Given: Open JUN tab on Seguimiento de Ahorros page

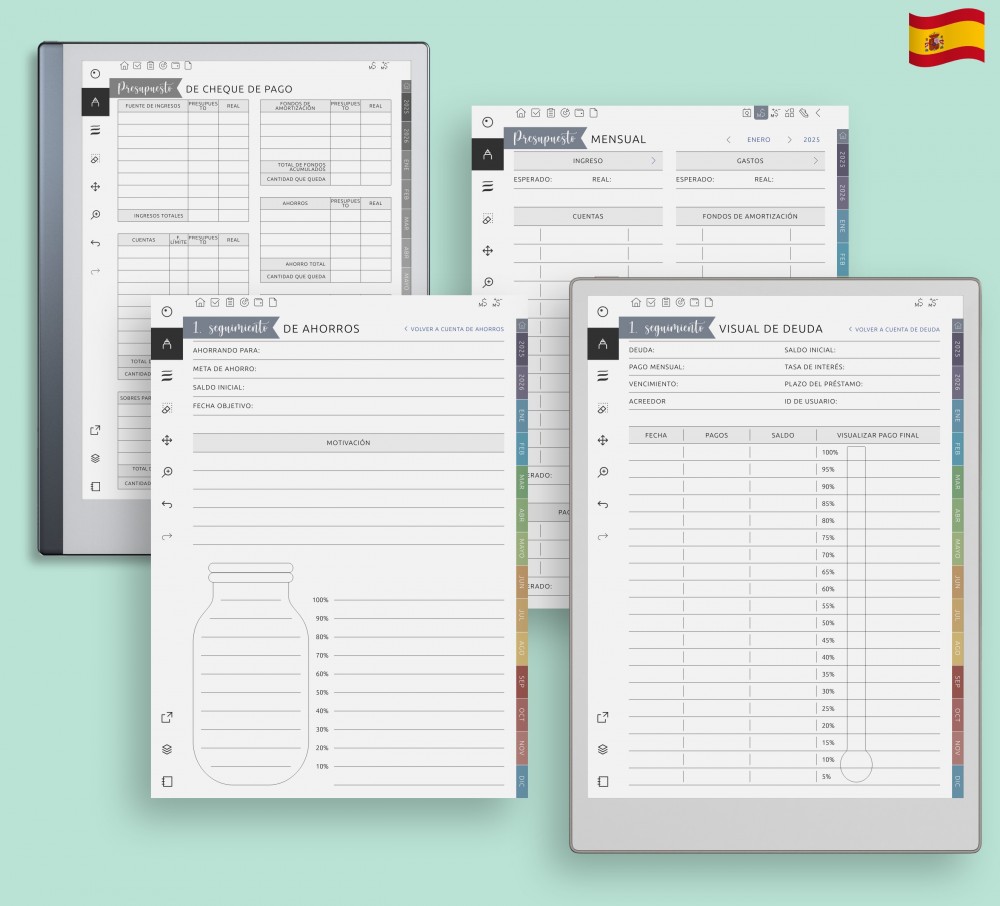Looking at the screenshot, I should point(522,581).
